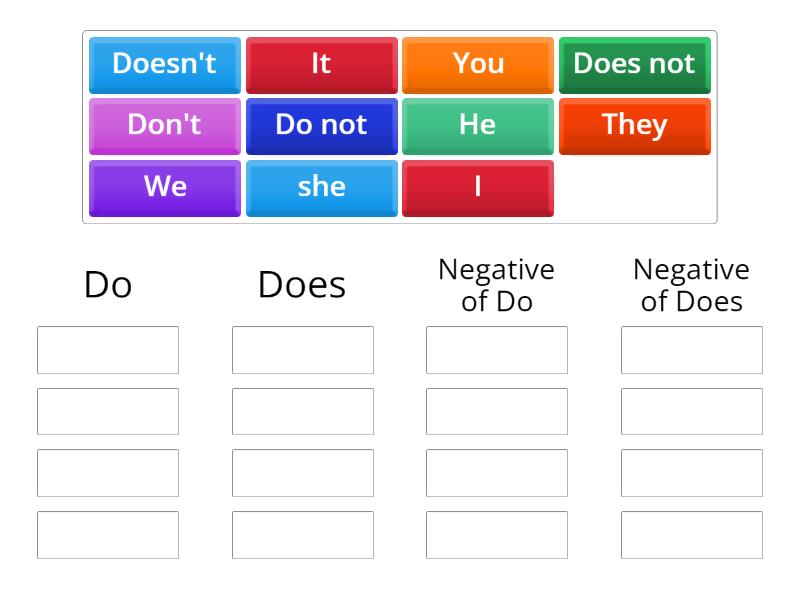
Task: Click the blue "Doesn't" word tile
Action: click(x=164, y=64)
